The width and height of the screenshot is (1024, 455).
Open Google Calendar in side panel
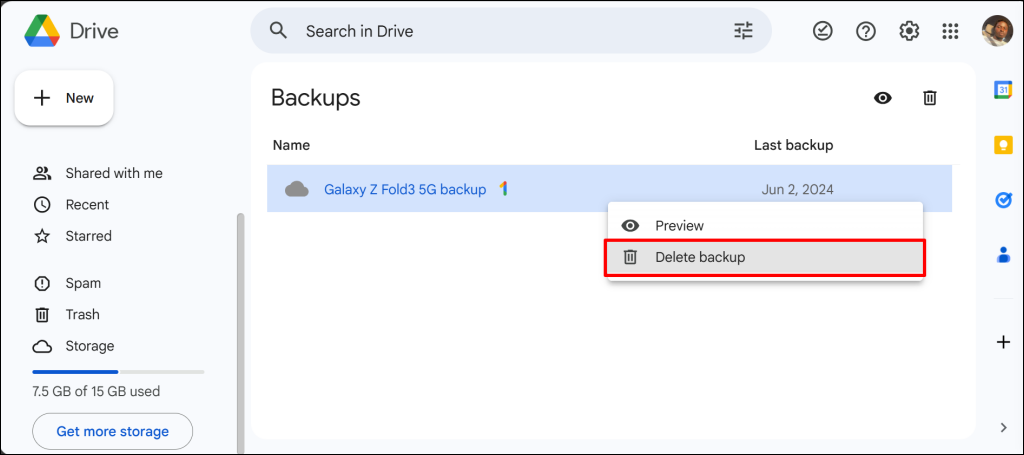pos(1003,90)
